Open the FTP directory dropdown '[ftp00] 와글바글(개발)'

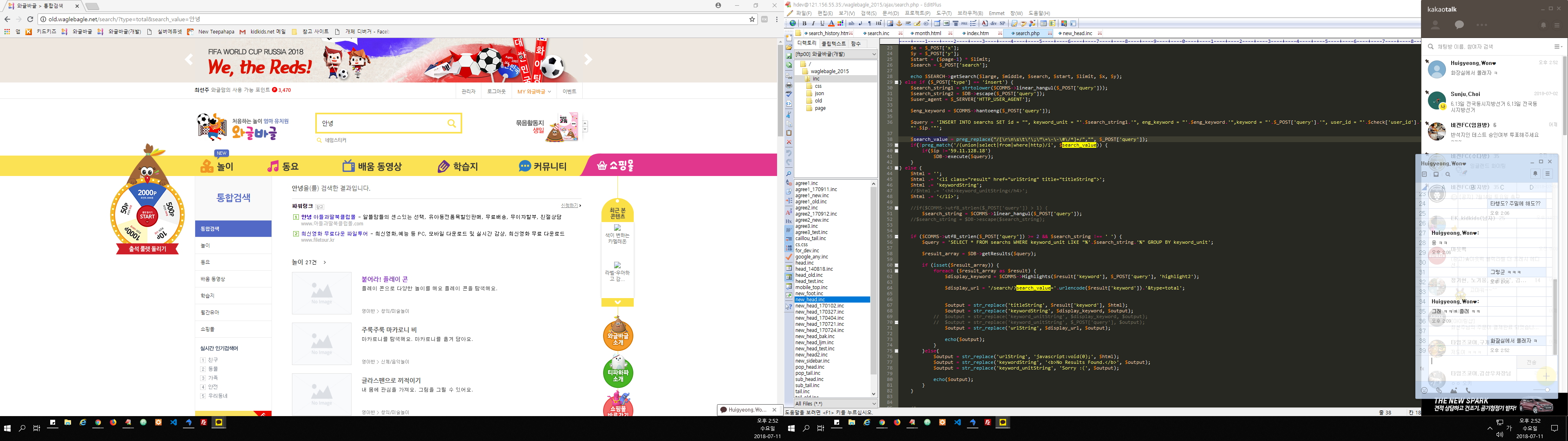(x=836, y=54)
